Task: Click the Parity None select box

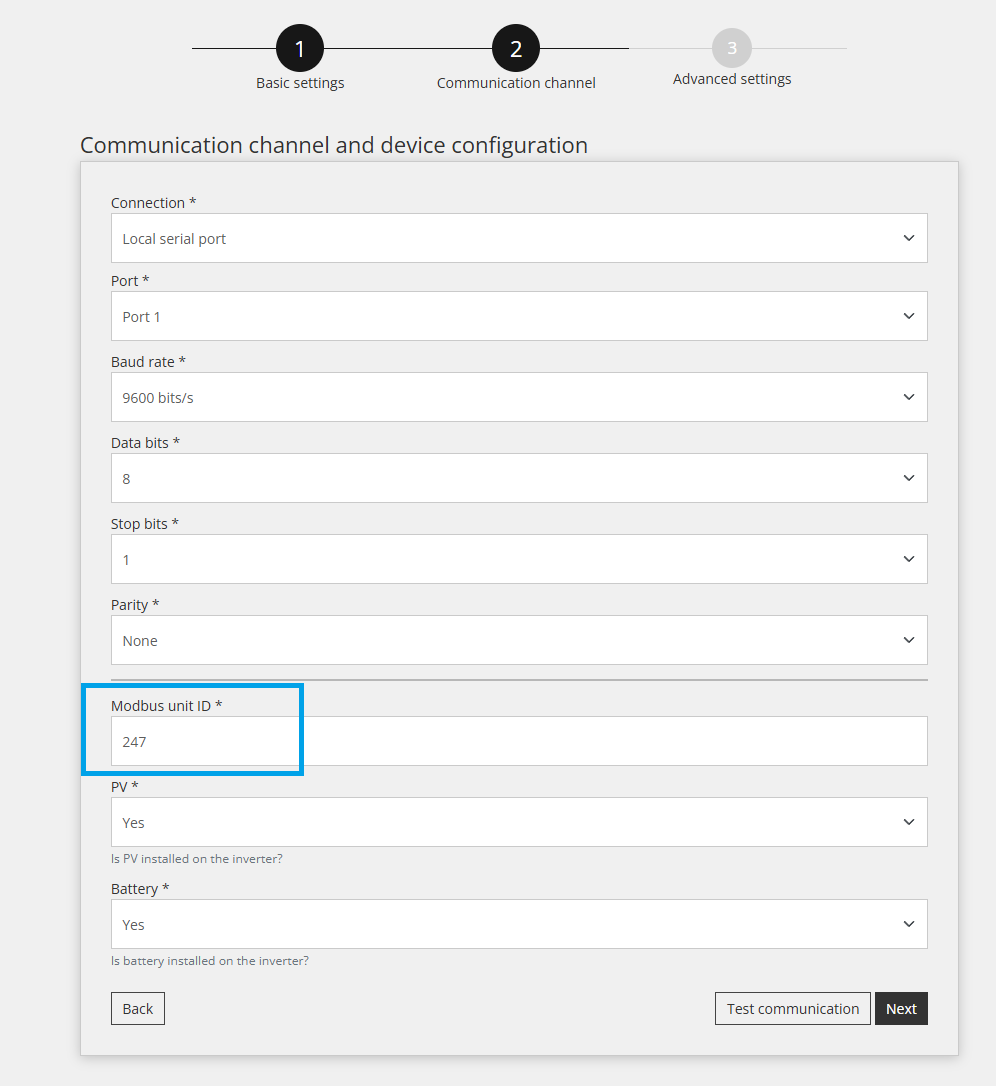Action: click(519, 640)
